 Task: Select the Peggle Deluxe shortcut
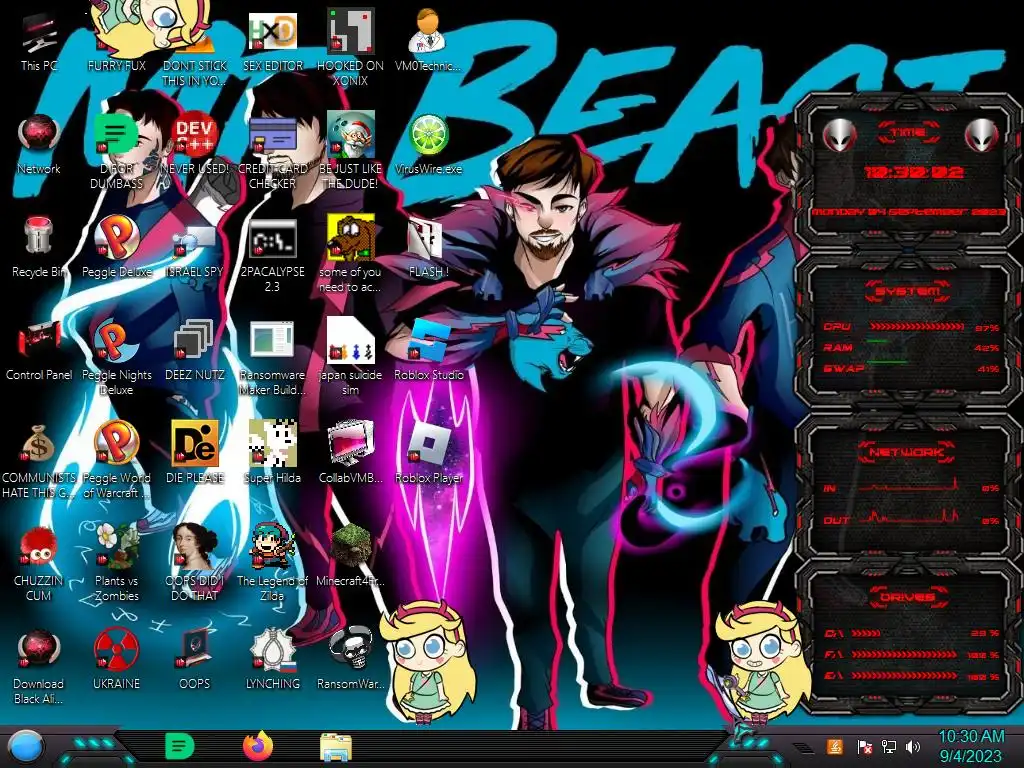tap(116, 248)
